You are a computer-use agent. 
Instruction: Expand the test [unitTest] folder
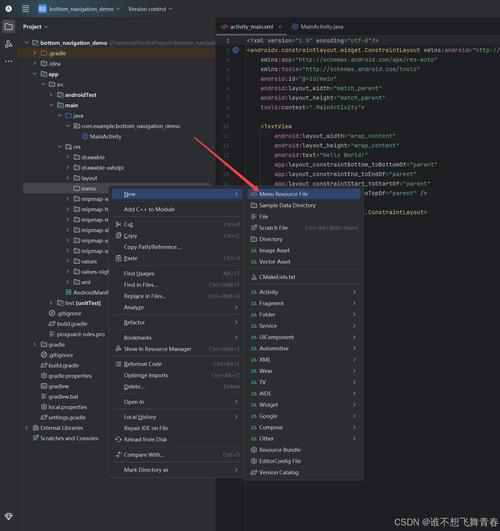click(51, 303)
